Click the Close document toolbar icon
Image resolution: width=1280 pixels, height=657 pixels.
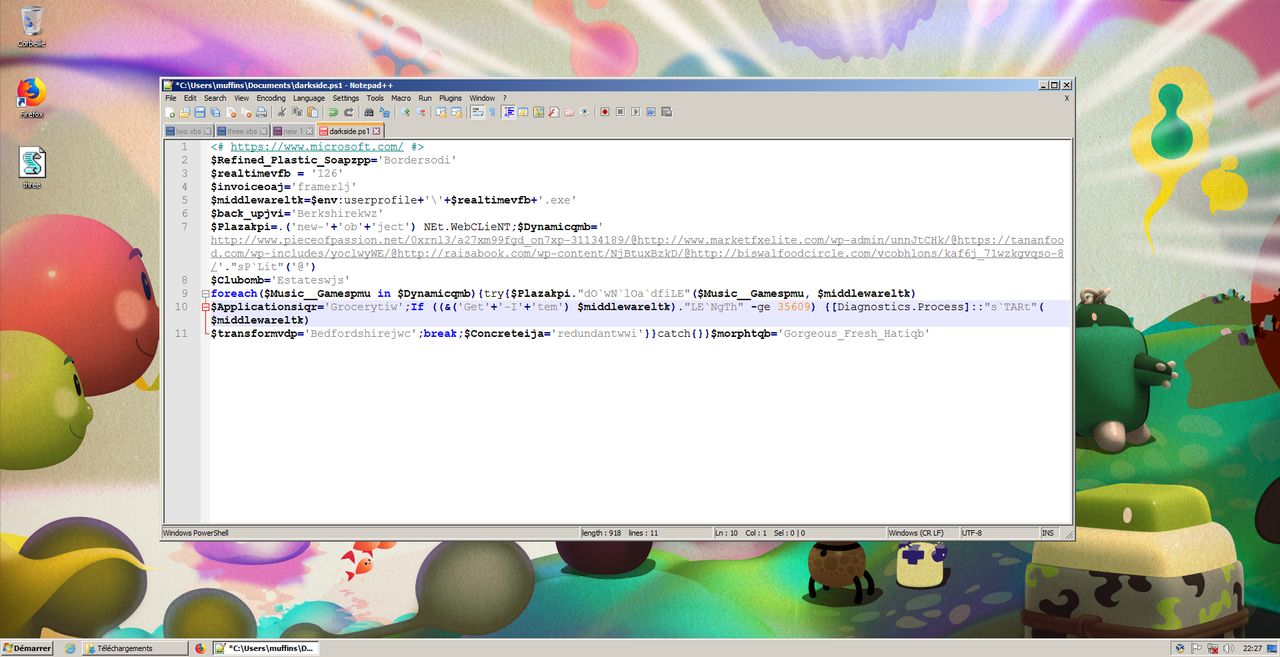click(231, 112)
